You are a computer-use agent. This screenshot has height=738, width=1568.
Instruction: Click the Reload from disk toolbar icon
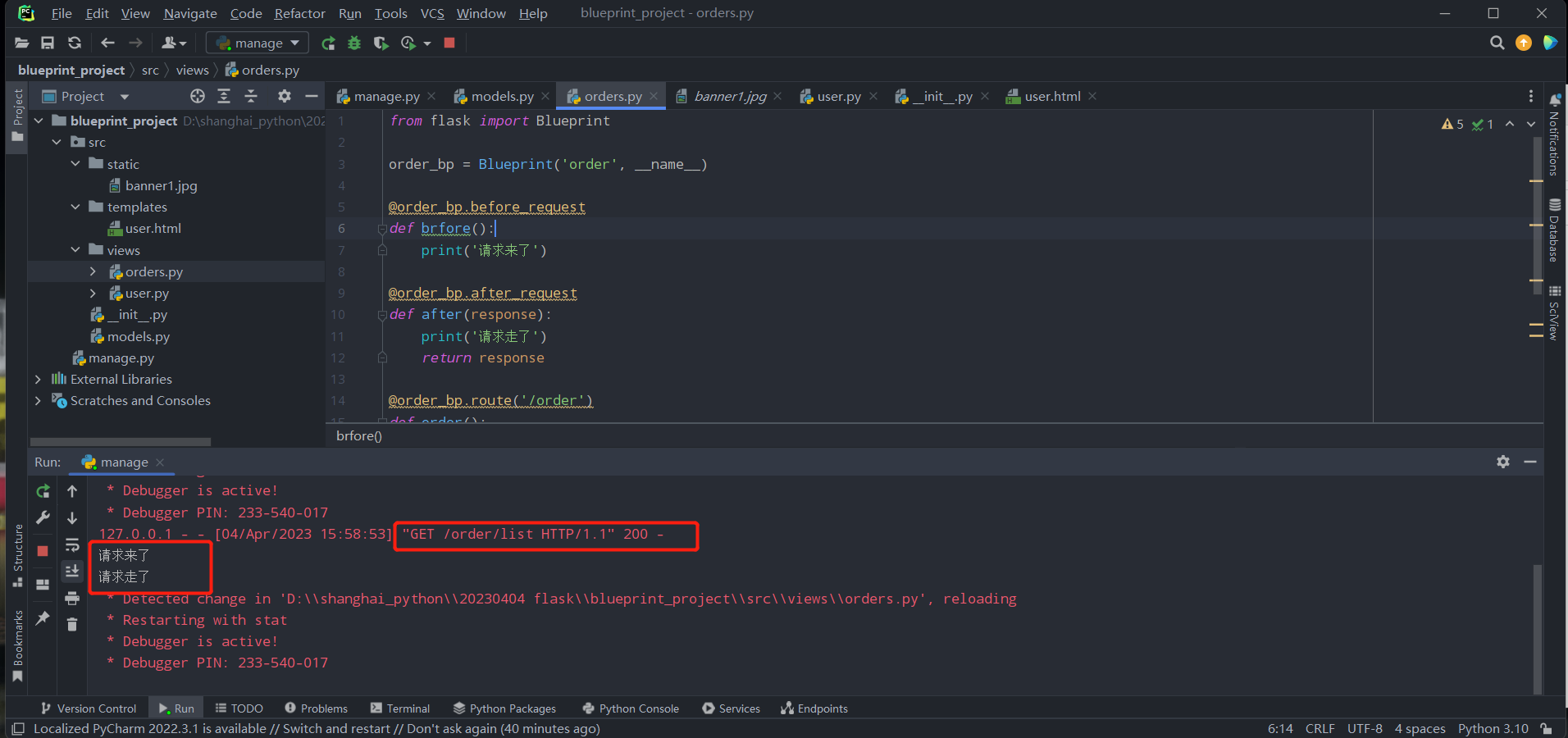tap(75, 43)
